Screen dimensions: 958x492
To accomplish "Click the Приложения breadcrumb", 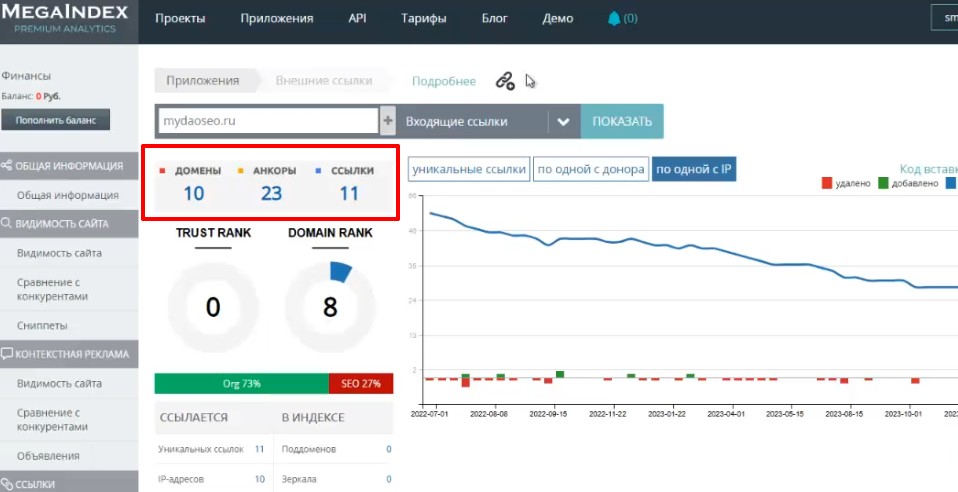I will click(203, 81).
